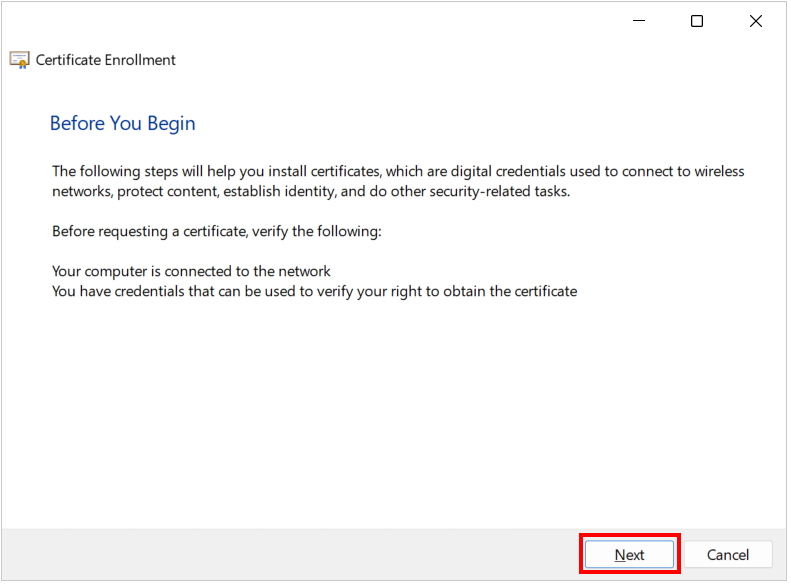Click the "You have credentials" requirement line
The image size is (791, 587).
(x=316, y=292)
